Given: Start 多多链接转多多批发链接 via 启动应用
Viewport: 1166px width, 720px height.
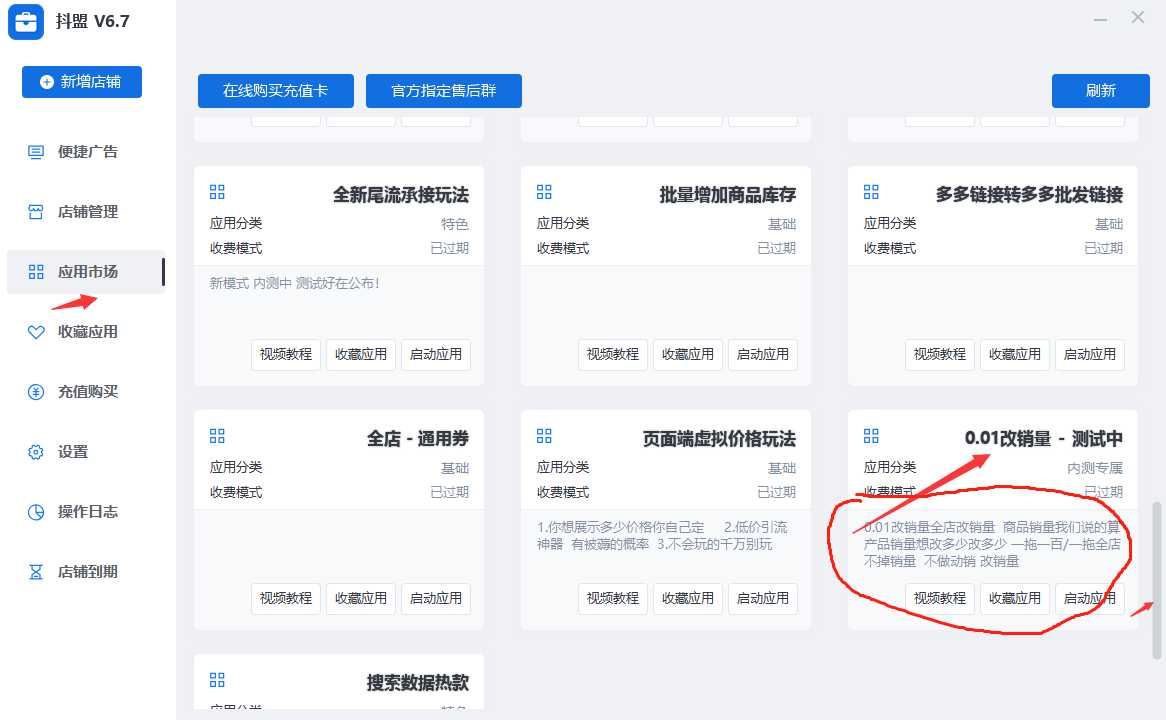Looking at the screenshot, I should point(1089,354).
